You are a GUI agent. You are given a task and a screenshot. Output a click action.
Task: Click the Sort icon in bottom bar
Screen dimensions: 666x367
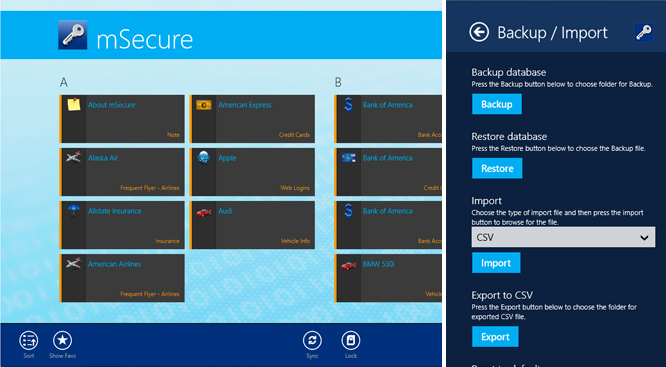pyautogui.click(x=28, y=341)
